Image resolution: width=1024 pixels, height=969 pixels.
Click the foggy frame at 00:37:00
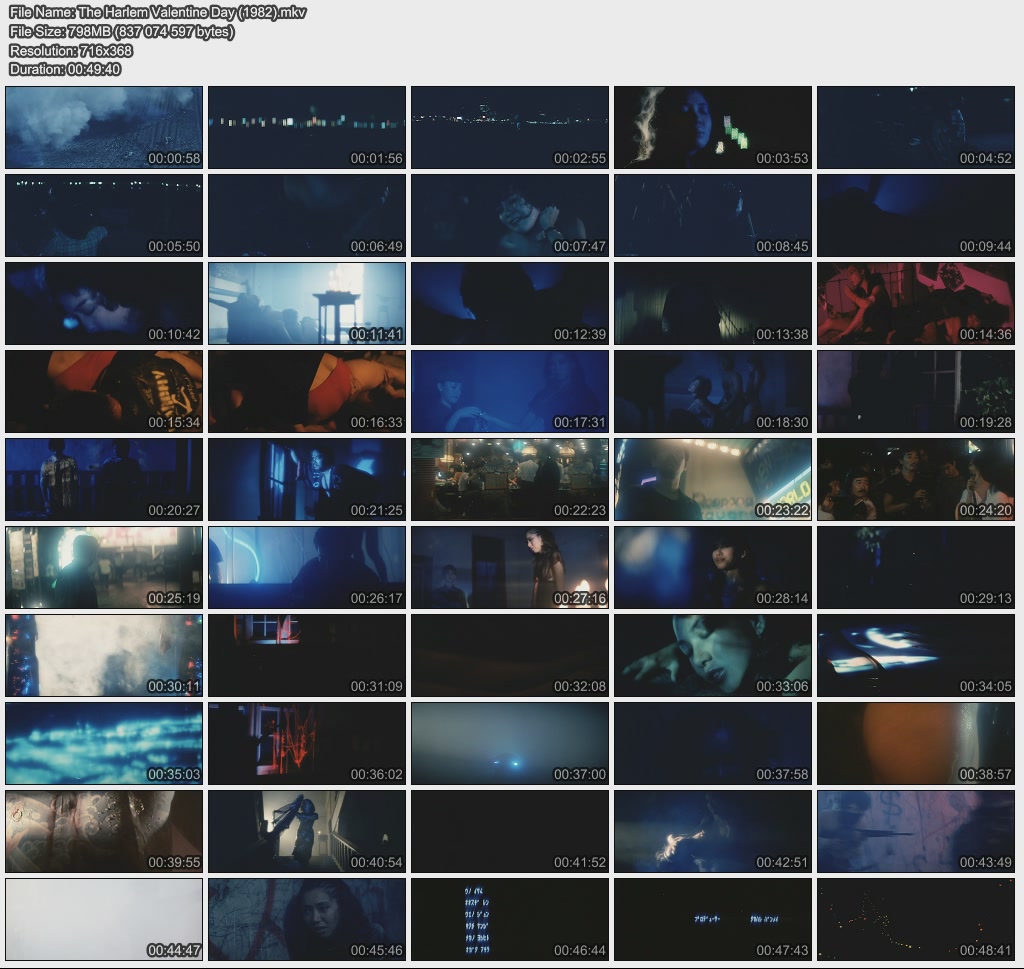(x=510, y=744)
